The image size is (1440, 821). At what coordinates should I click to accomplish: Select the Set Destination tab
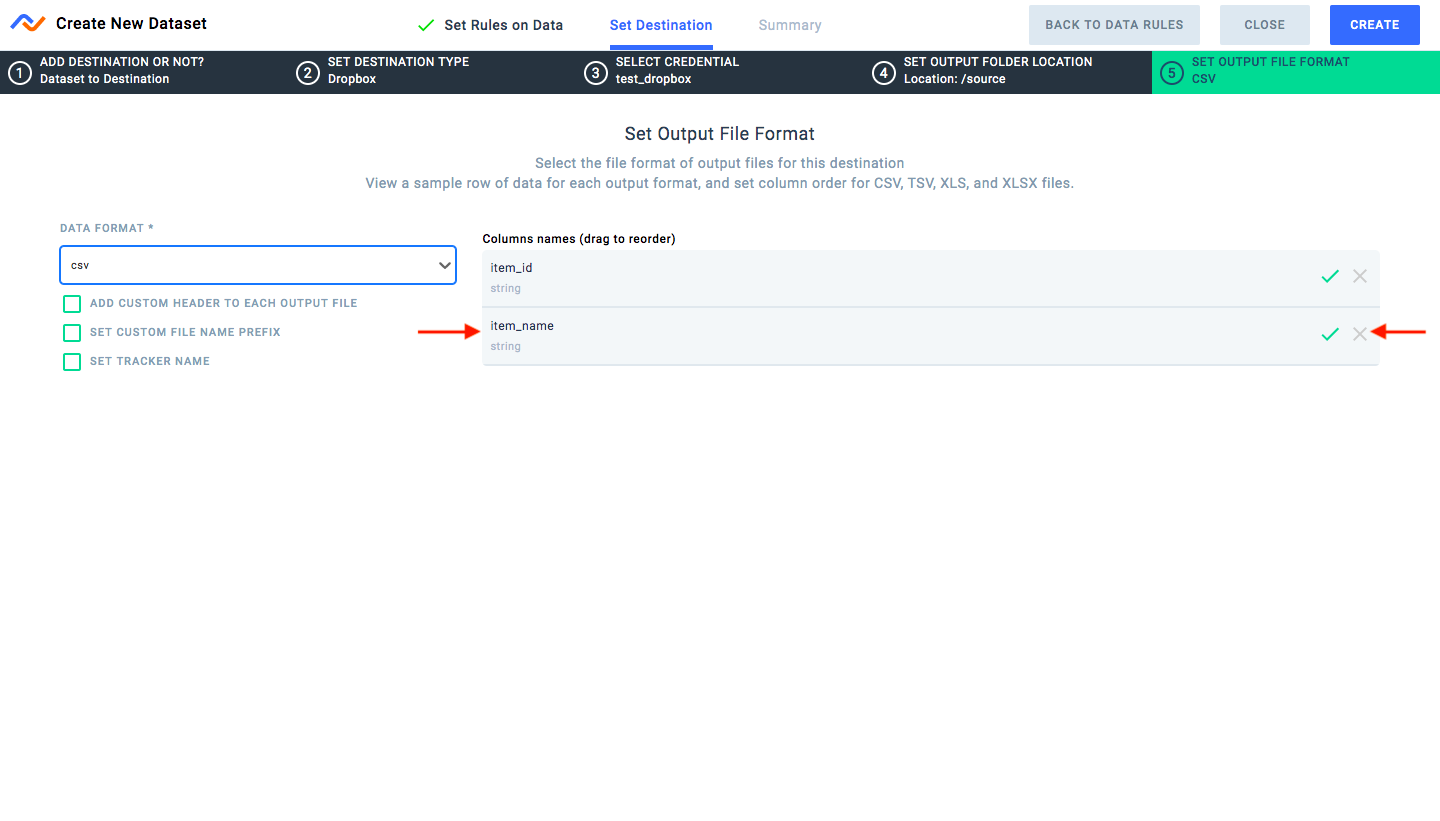661,25
